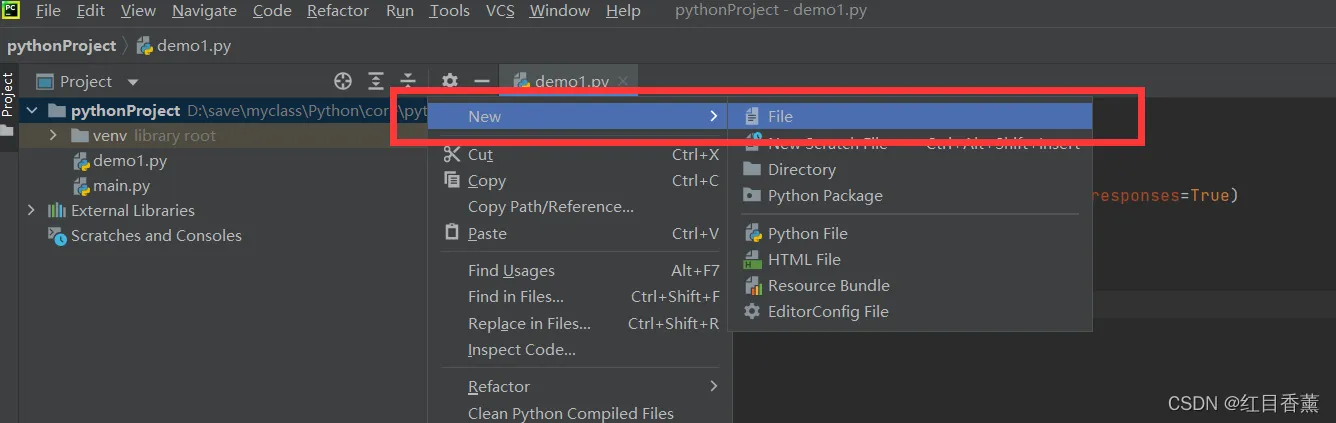Click the locate opened file crosshair icon
The width and height of the screenshot is (1336, 423).
[x=343, y=81]
